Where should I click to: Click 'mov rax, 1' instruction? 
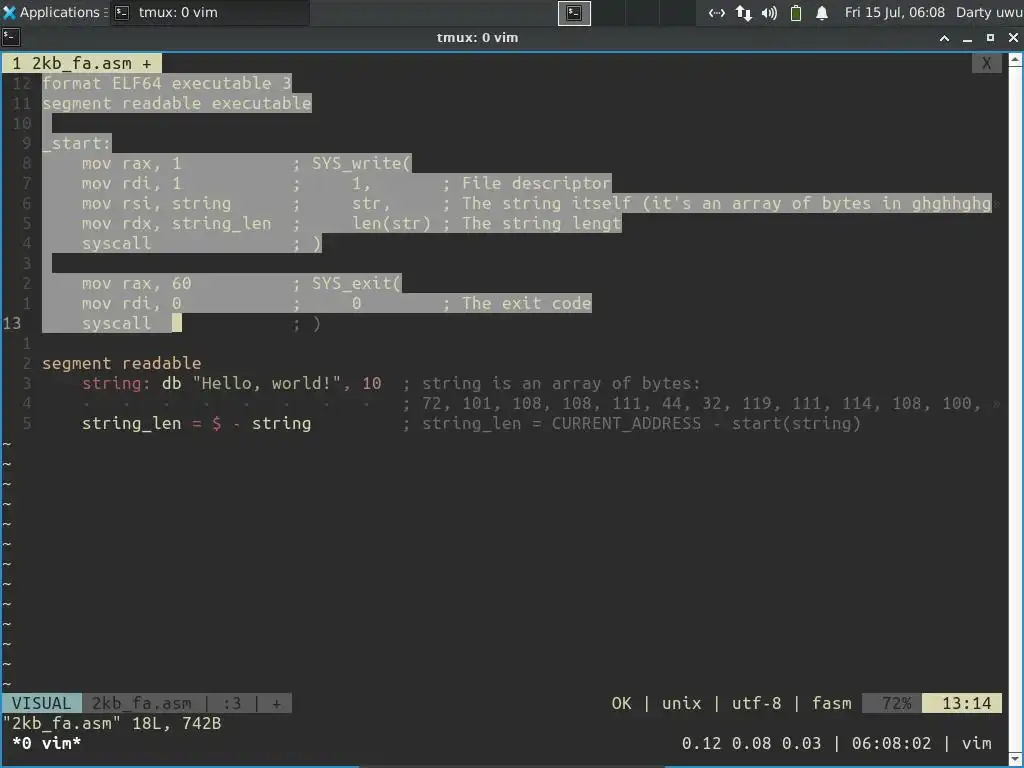(x=131, y=163)
